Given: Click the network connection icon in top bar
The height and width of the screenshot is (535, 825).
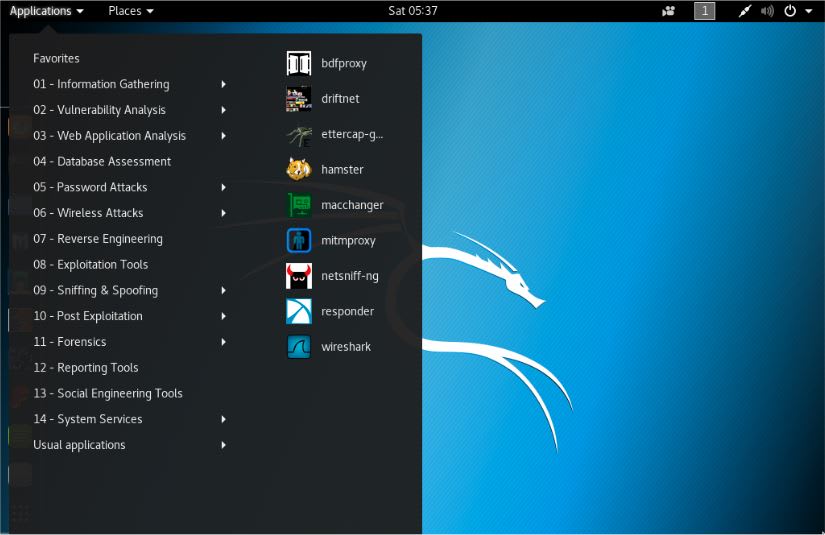Looking at the screenshot, I should tap(744, 11).
